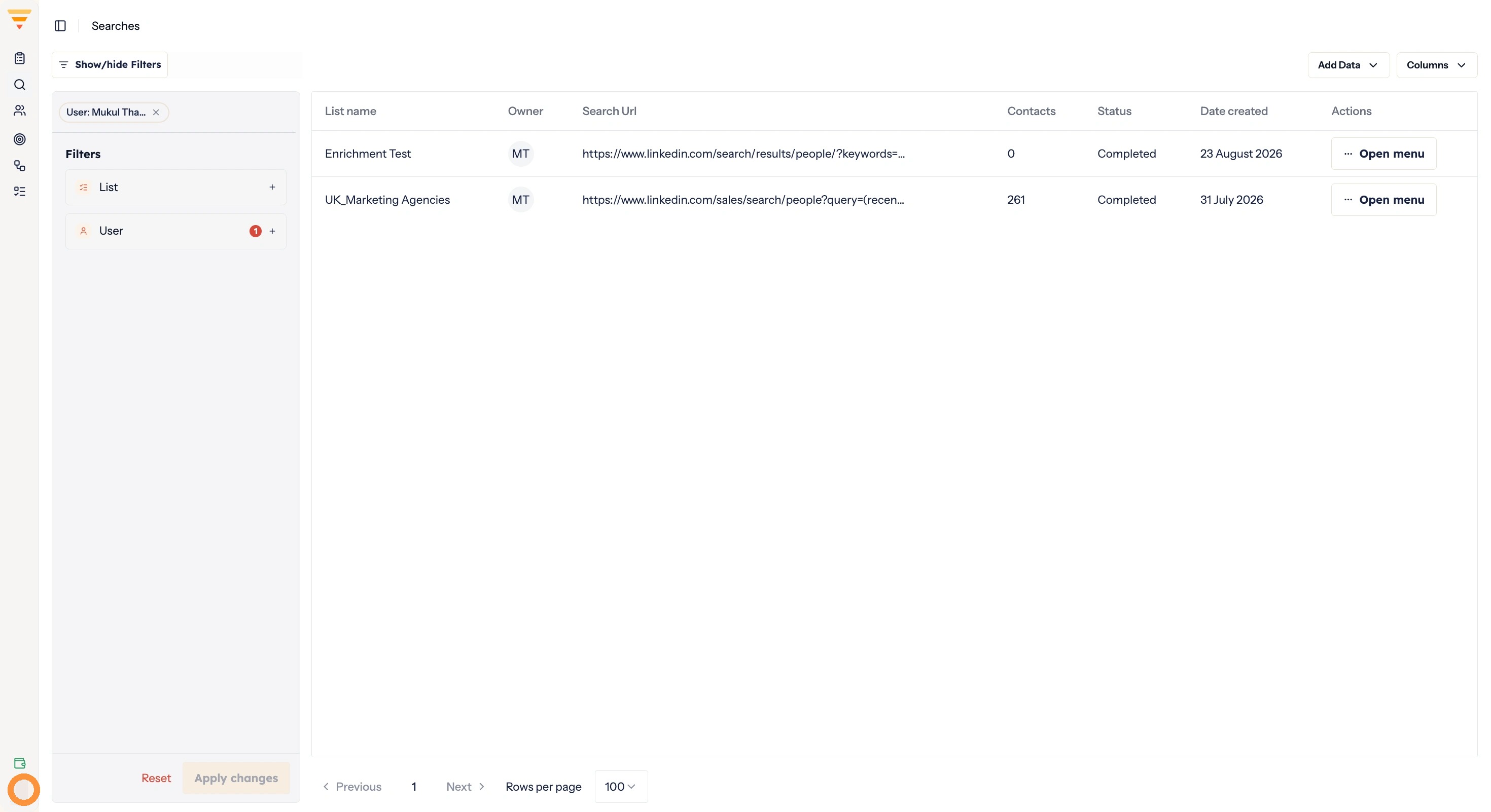Click the linkedin.com/sales/search/people URL
The image size is (1491, 812).
(x=743, y=200)
